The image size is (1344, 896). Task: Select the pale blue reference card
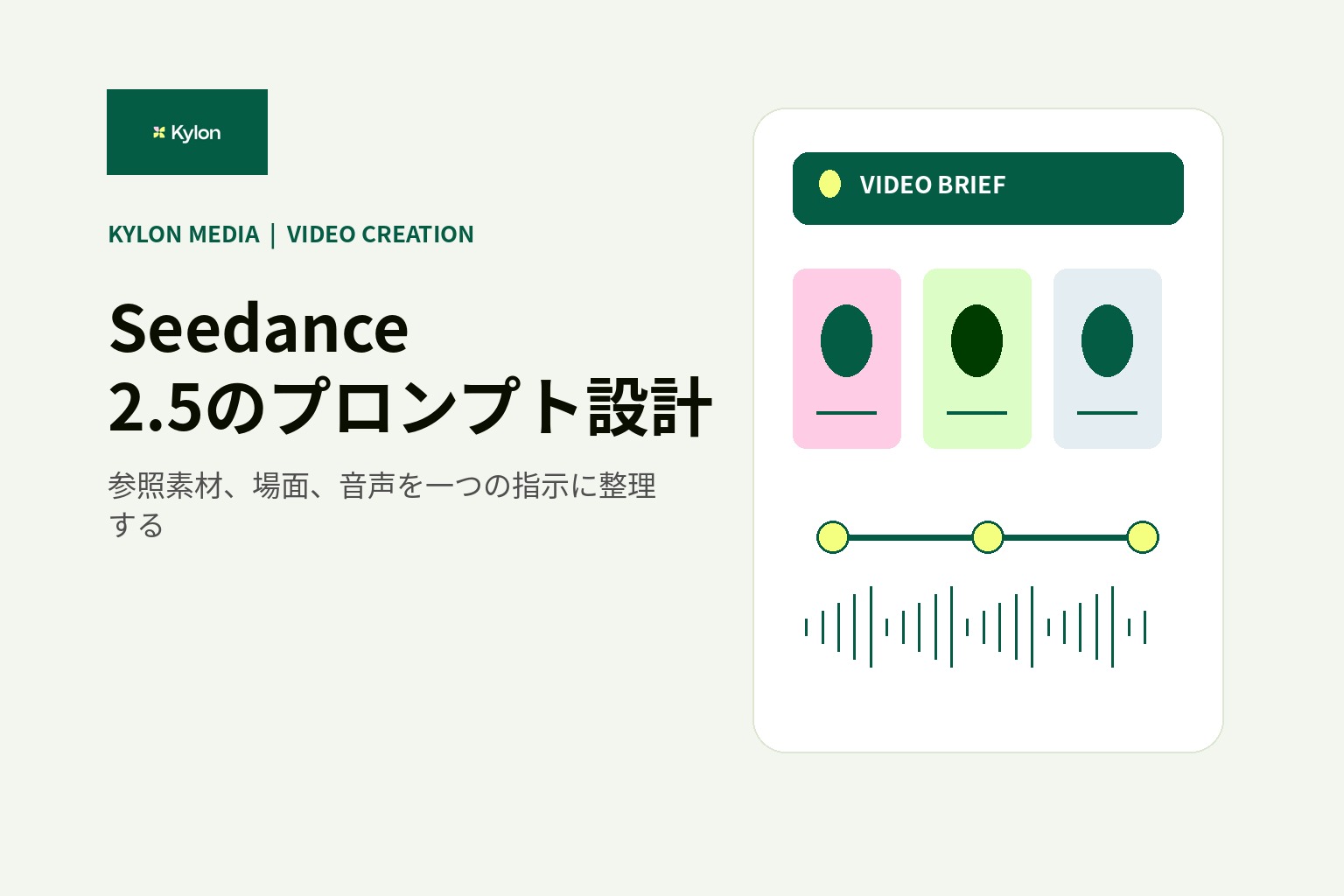click(1108, 359)
